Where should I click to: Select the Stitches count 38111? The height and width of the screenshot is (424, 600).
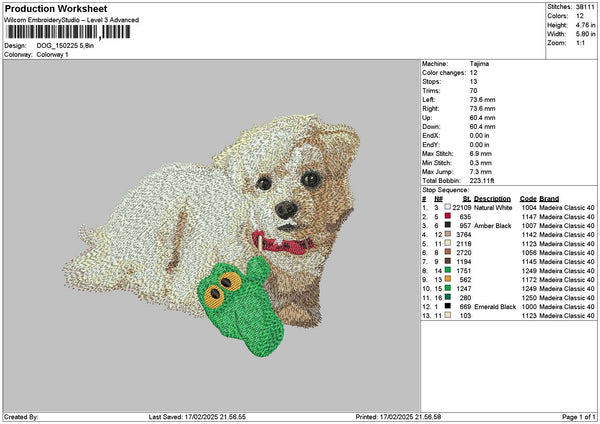point(585,7)
